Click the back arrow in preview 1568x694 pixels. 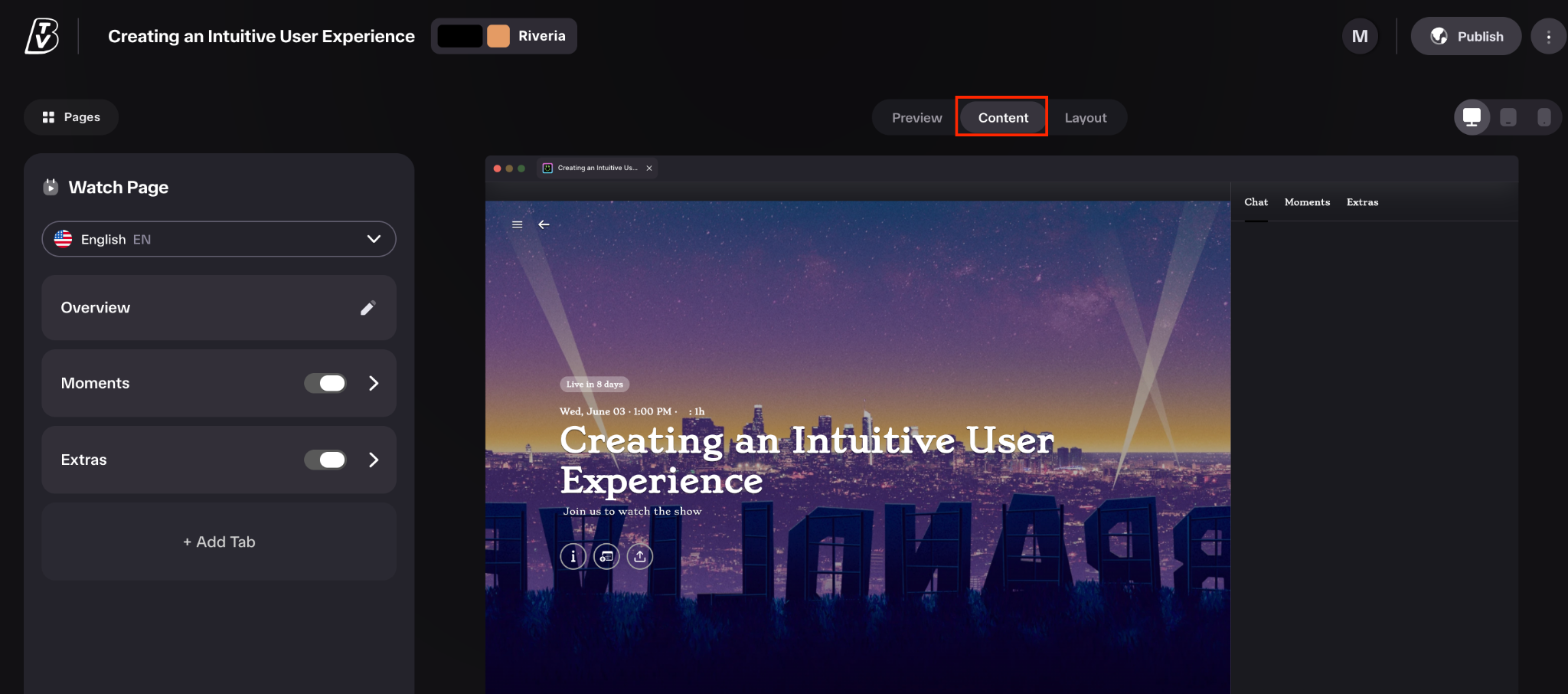point(544,225)
